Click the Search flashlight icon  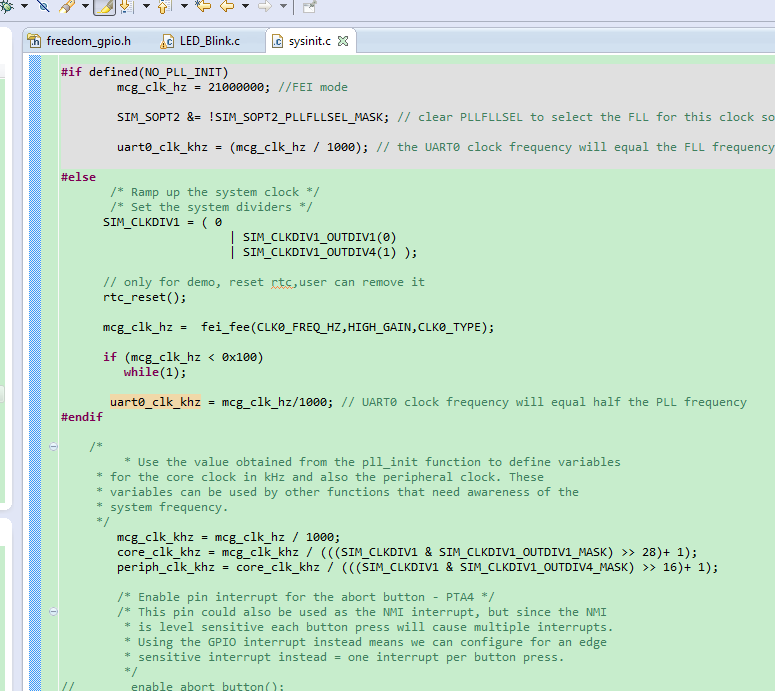(67, 6)
